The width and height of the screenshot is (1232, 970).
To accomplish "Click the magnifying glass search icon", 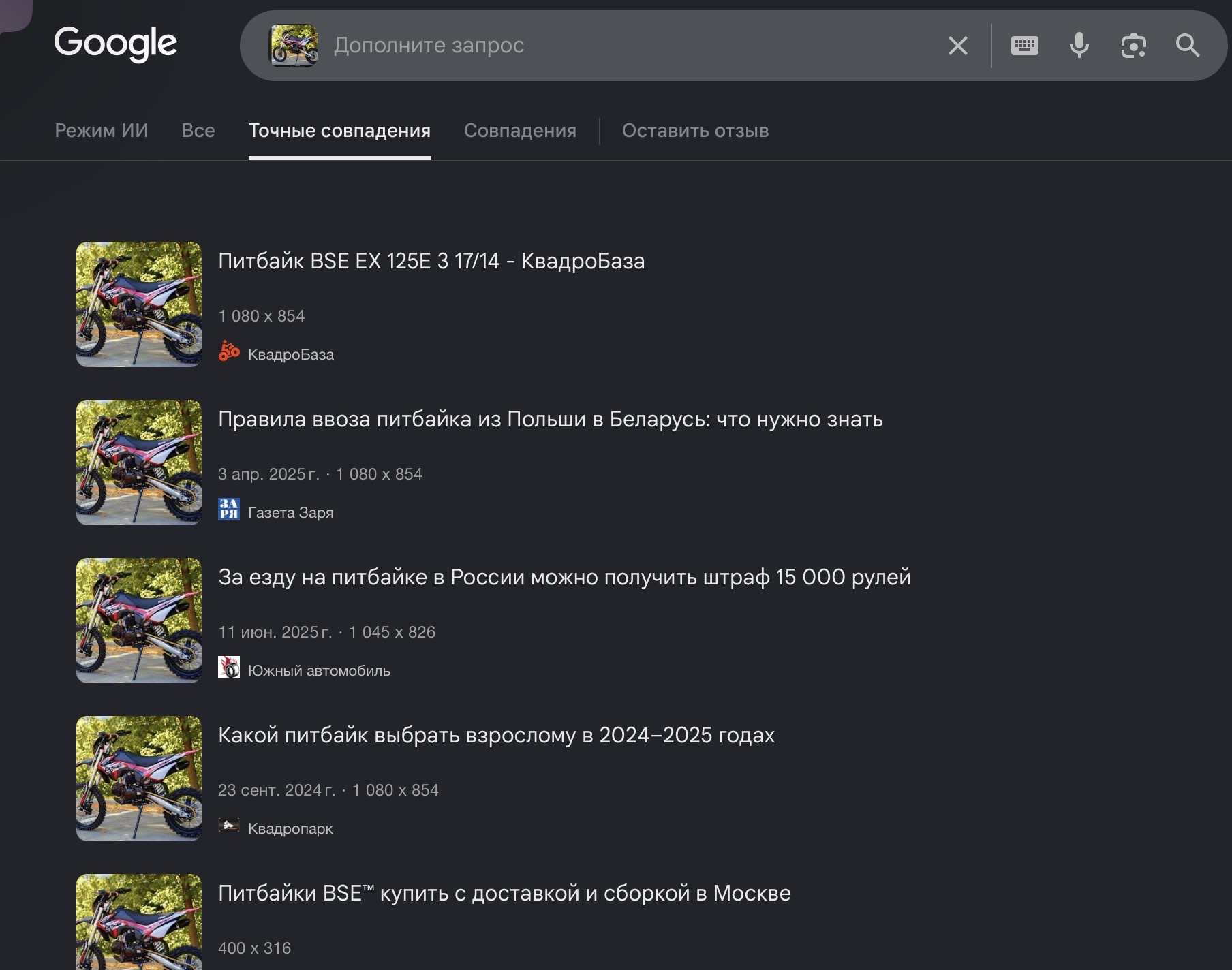I will [x=1188, y=46].
